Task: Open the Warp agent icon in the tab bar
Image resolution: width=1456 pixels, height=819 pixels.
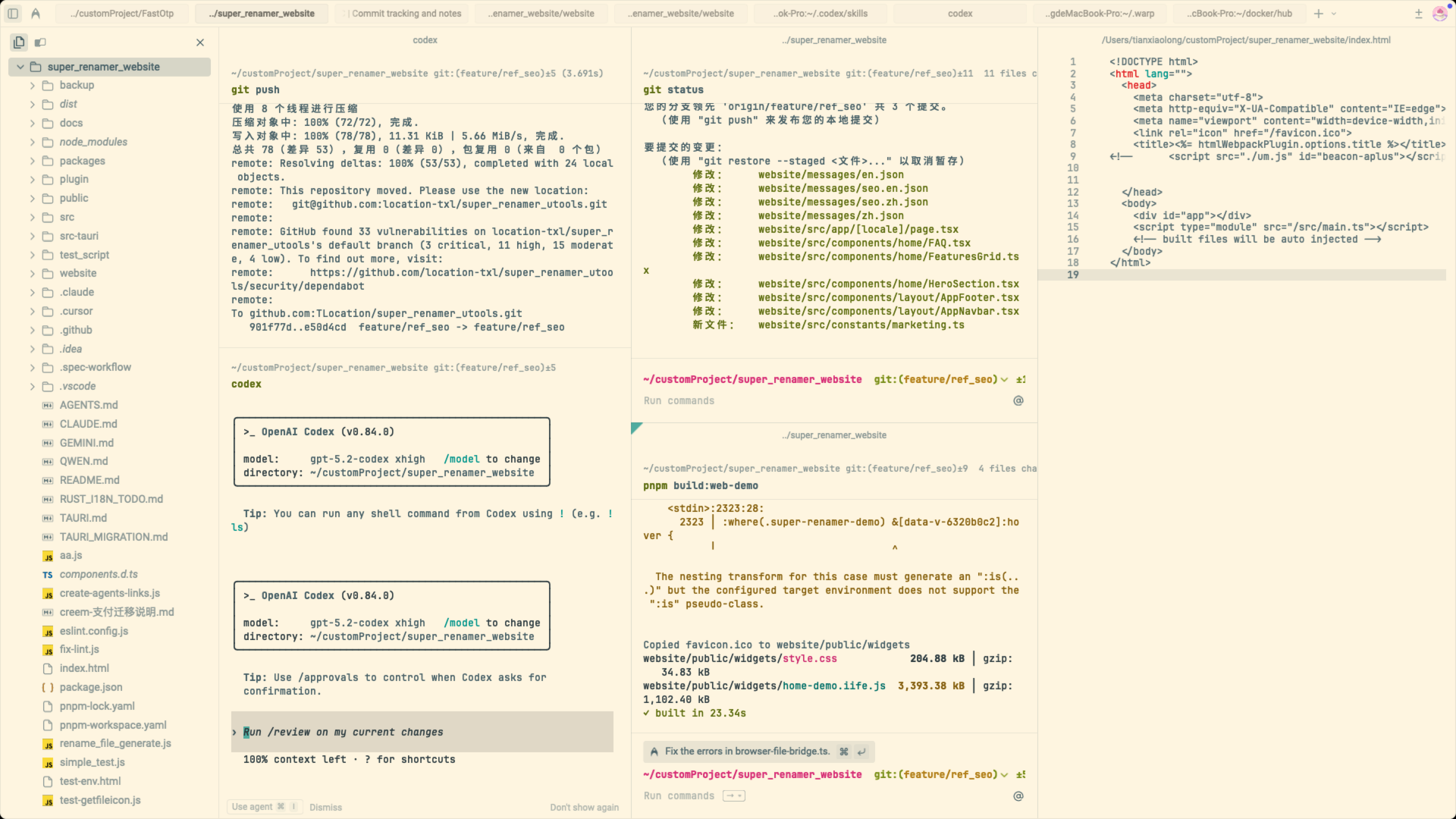Action: pyautogui.click(x=36, y=14)
